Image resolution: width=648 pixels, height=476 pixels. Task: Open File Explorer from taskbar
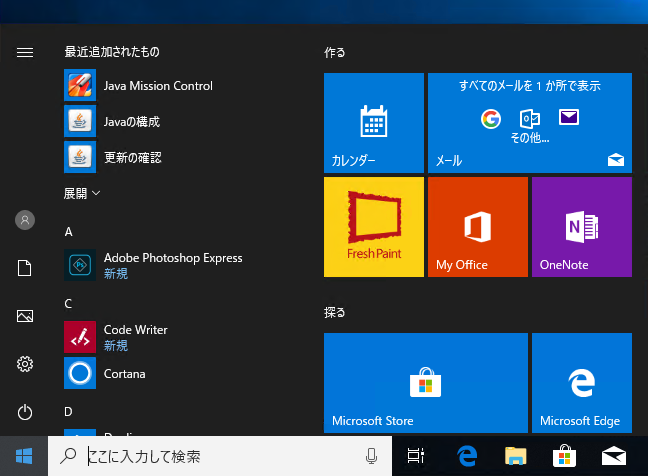coord(515,456)
